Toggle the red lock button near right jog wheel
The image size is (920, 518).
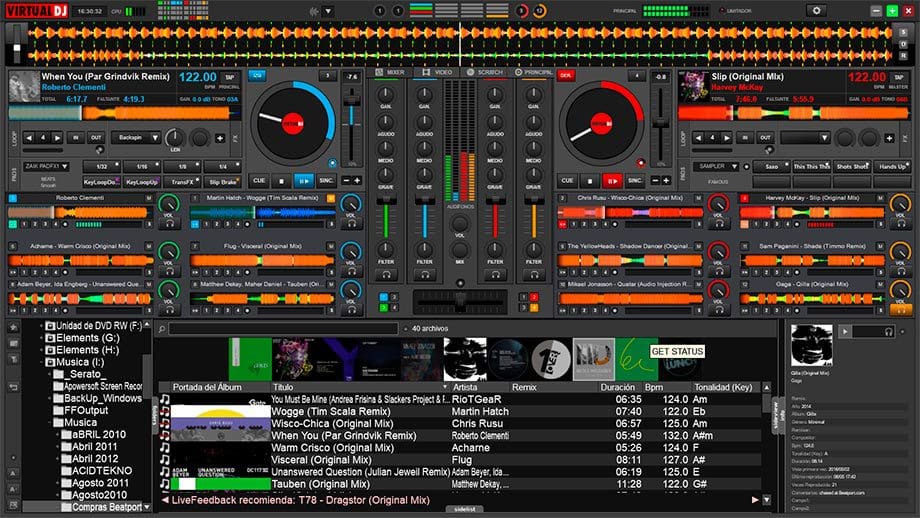pyautogui.click(x=641, y=163)
